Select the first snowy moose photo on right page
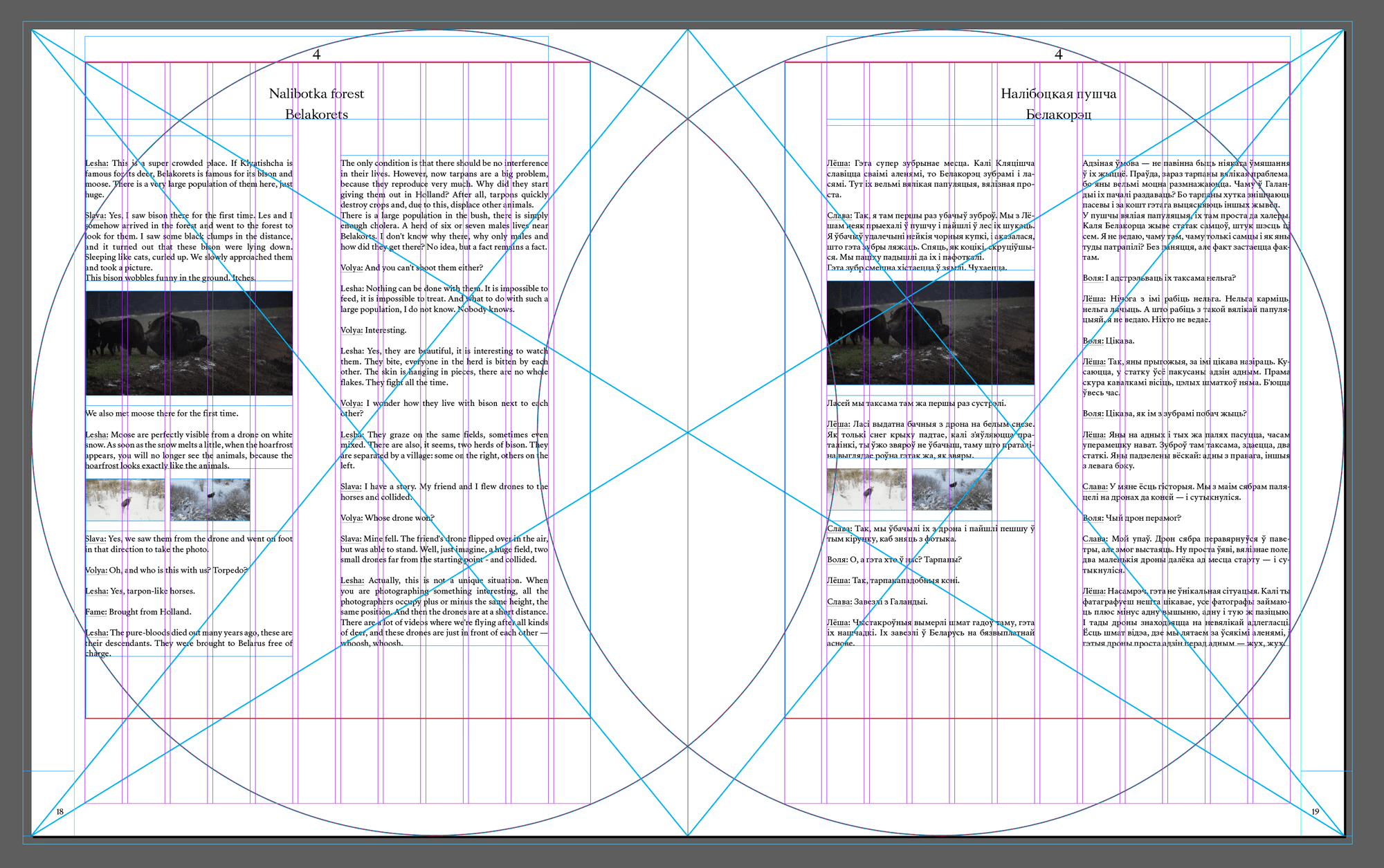 (866, 489)
